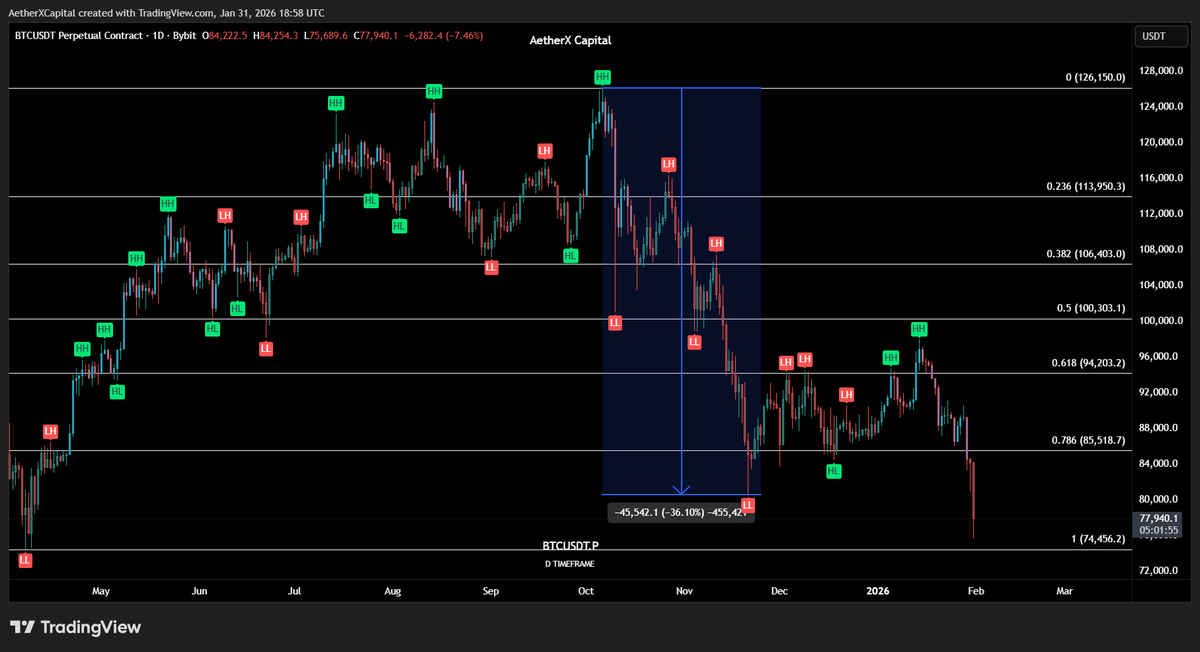This screenshot has width=1200, height=652.
Task: Click the 104,000.0 price axis label
Action: pyautogui.click(x=1160, y=285)
